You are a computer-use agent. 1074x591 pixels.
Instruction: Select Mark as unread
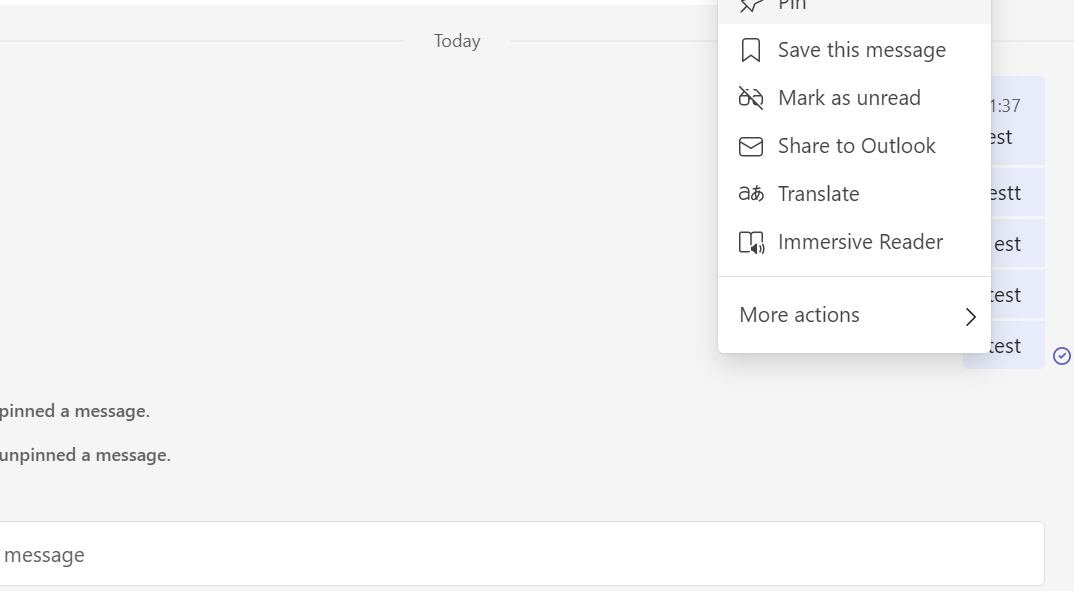point(849,97)
